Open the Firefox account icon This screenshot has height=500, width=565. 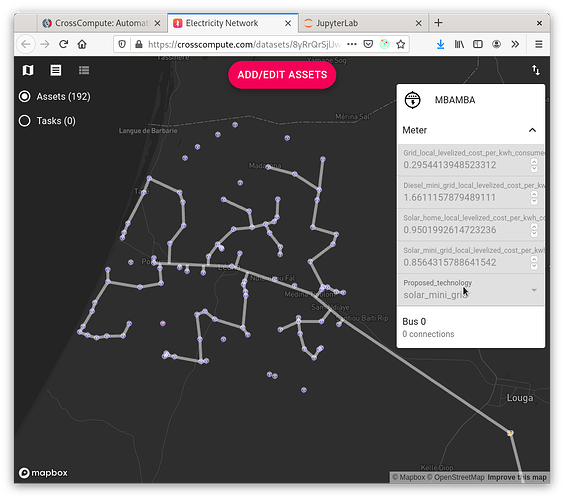(x=497, y=44)
